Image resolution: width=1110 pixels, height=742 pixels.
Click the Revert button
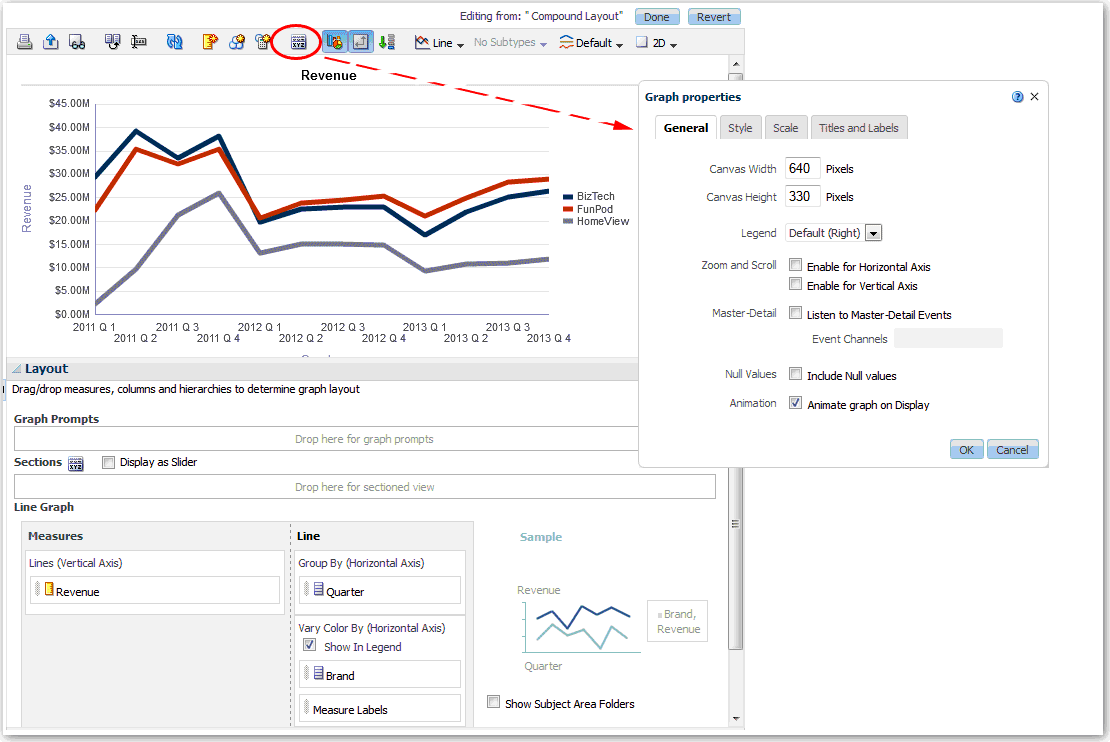714,17
